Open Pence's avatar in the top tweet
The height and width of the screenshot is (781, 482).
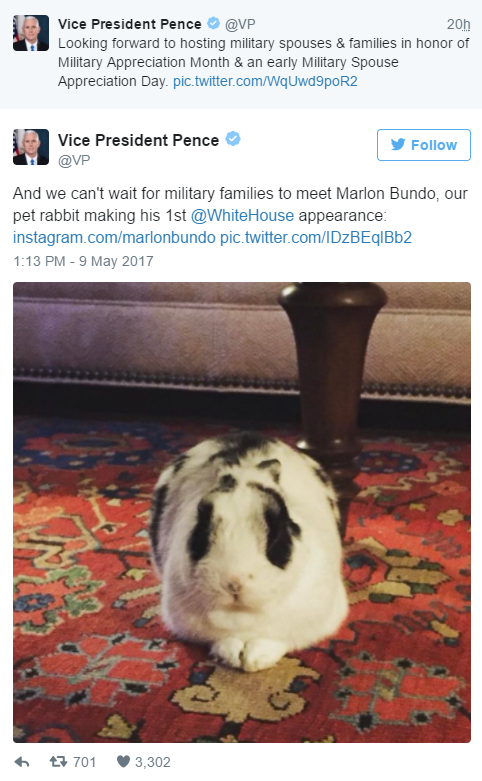point(31,33)
